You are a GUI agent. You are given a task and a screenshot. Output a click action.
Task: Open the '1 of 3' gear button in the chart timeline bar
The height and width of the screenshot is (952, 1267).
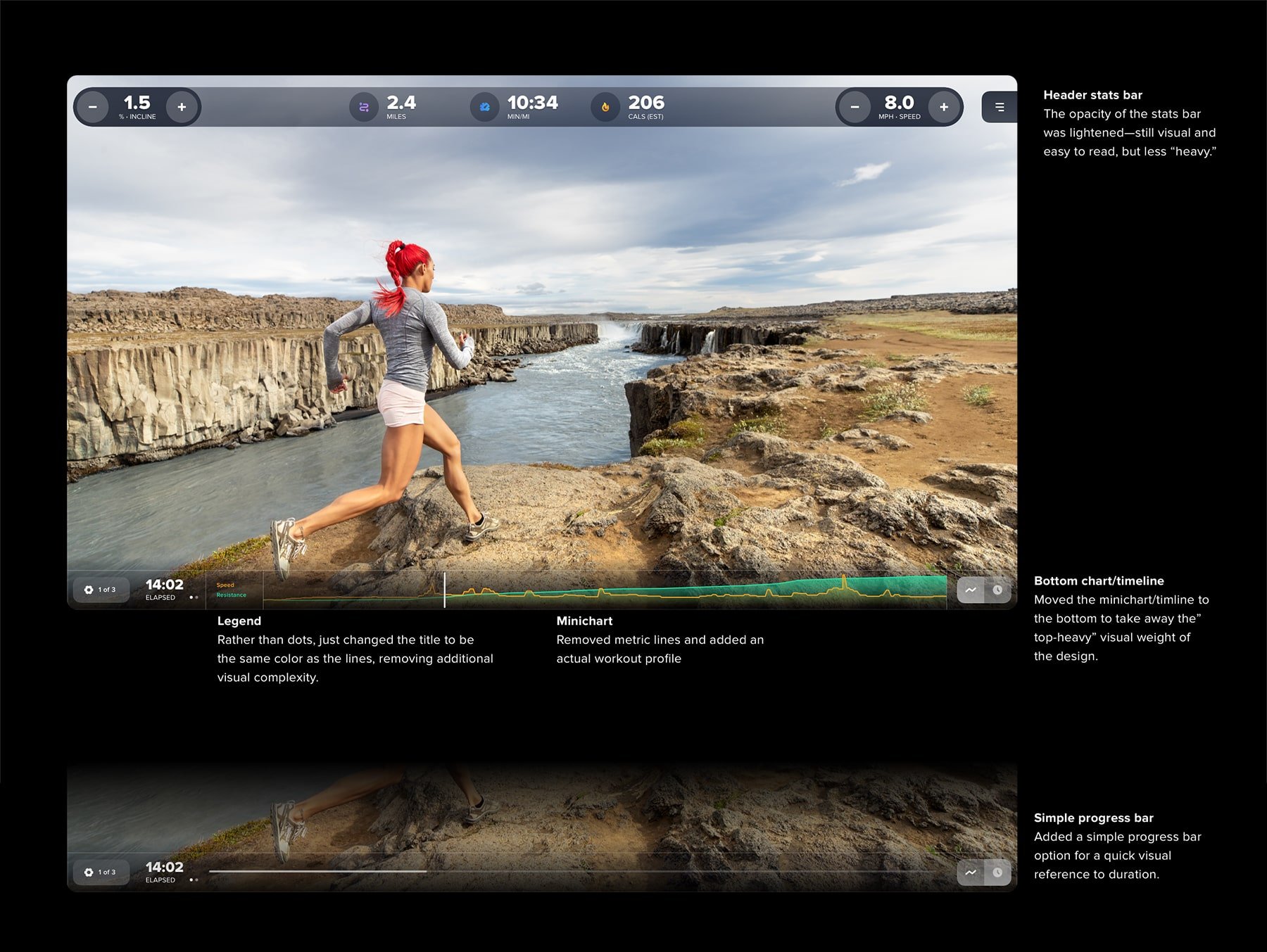point(101,590)
